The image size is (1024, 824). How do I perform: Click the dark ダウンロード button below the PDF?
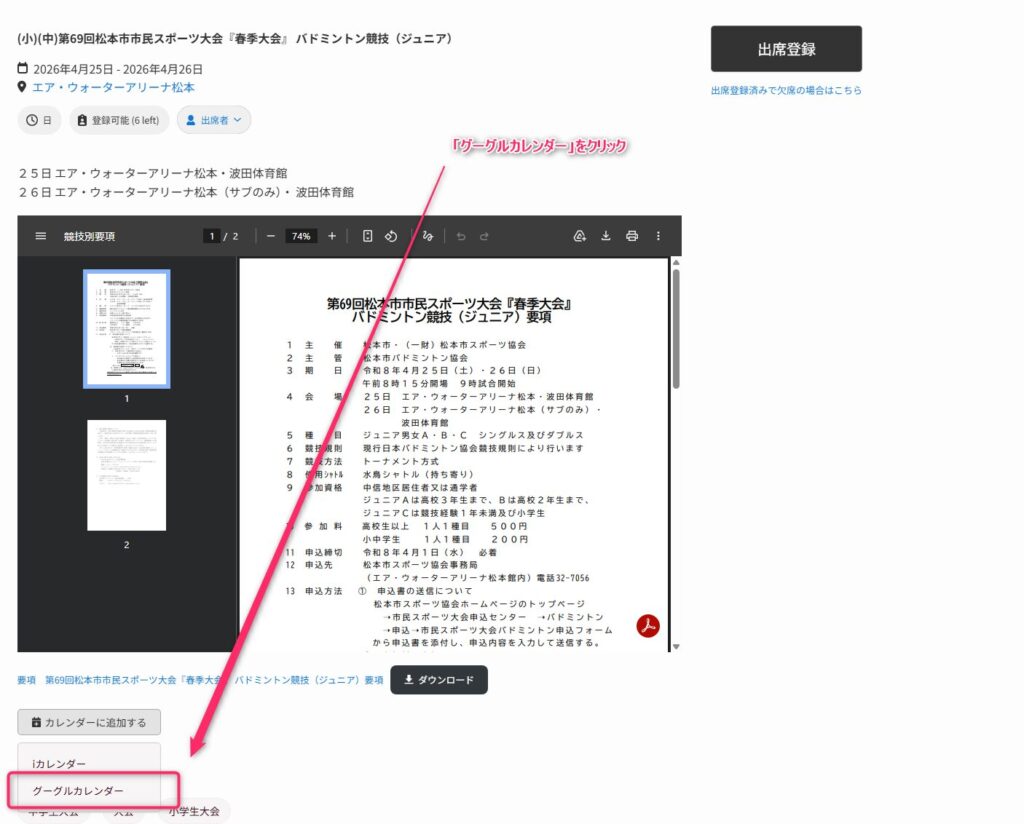pyautogui.click(x=438, y=680)
